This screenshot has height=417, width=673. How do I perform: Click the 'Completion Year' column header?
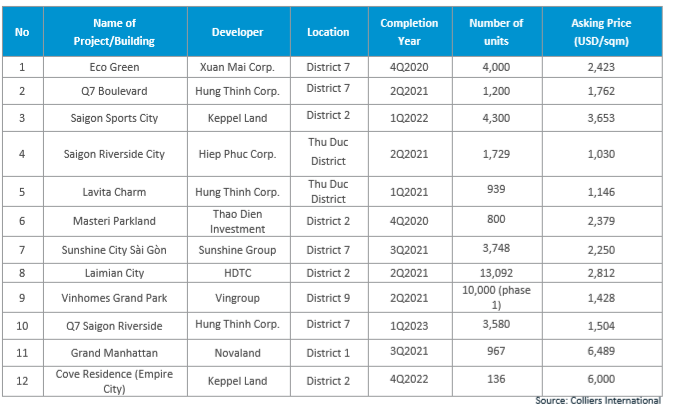(x=410, y=32)
